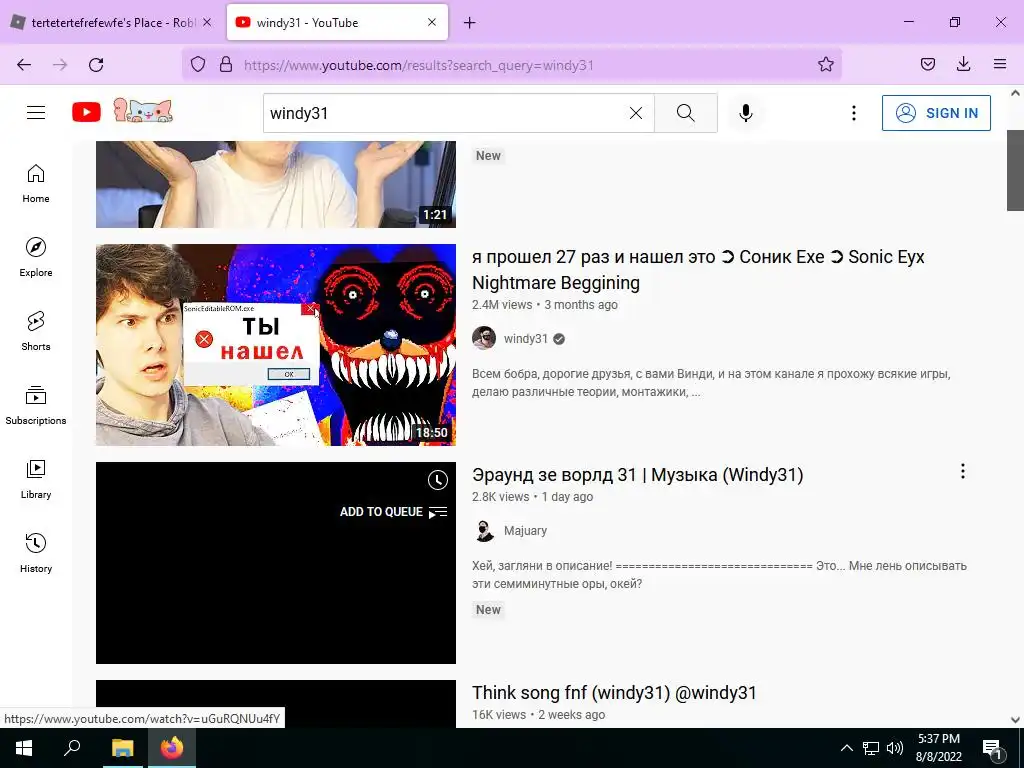The image size is (1024, 768).
Task: Open the 'Эраунд зе ворлд 31' video title
Action: coord(637,475)
